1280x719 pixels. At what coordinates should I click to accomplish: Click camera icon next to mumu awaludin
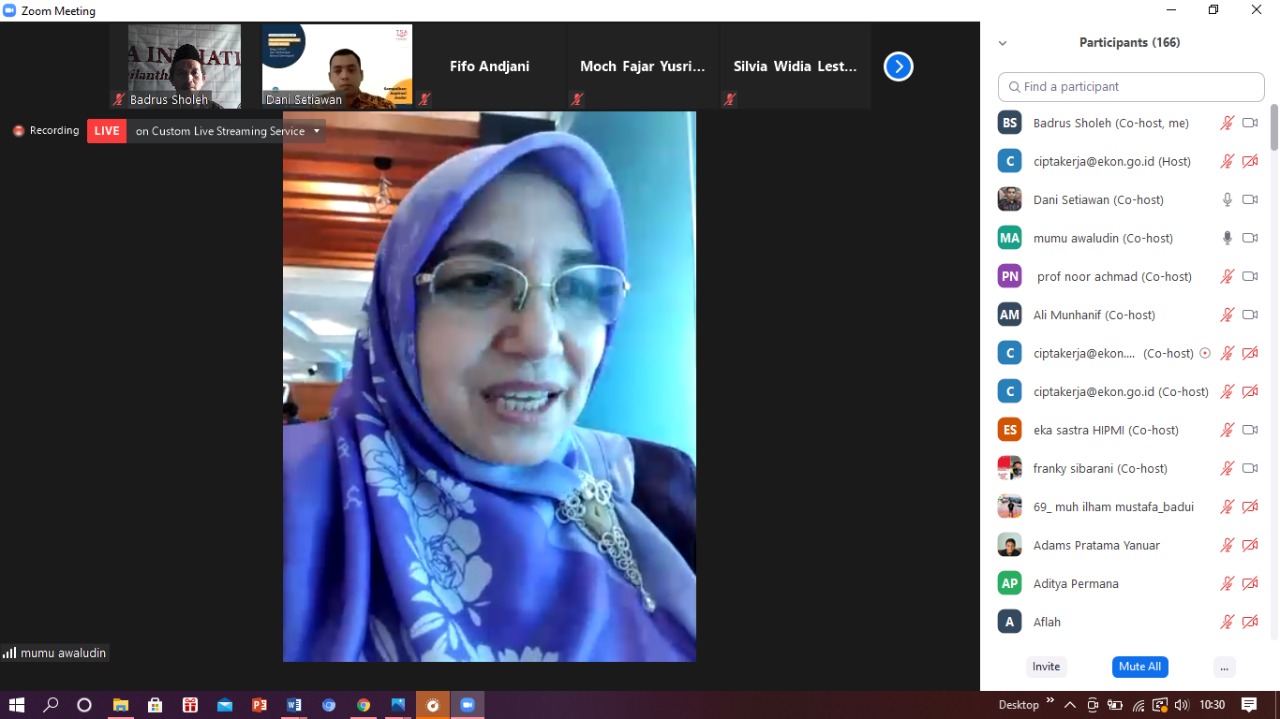pyautogui.click(x=1249, y=238)
